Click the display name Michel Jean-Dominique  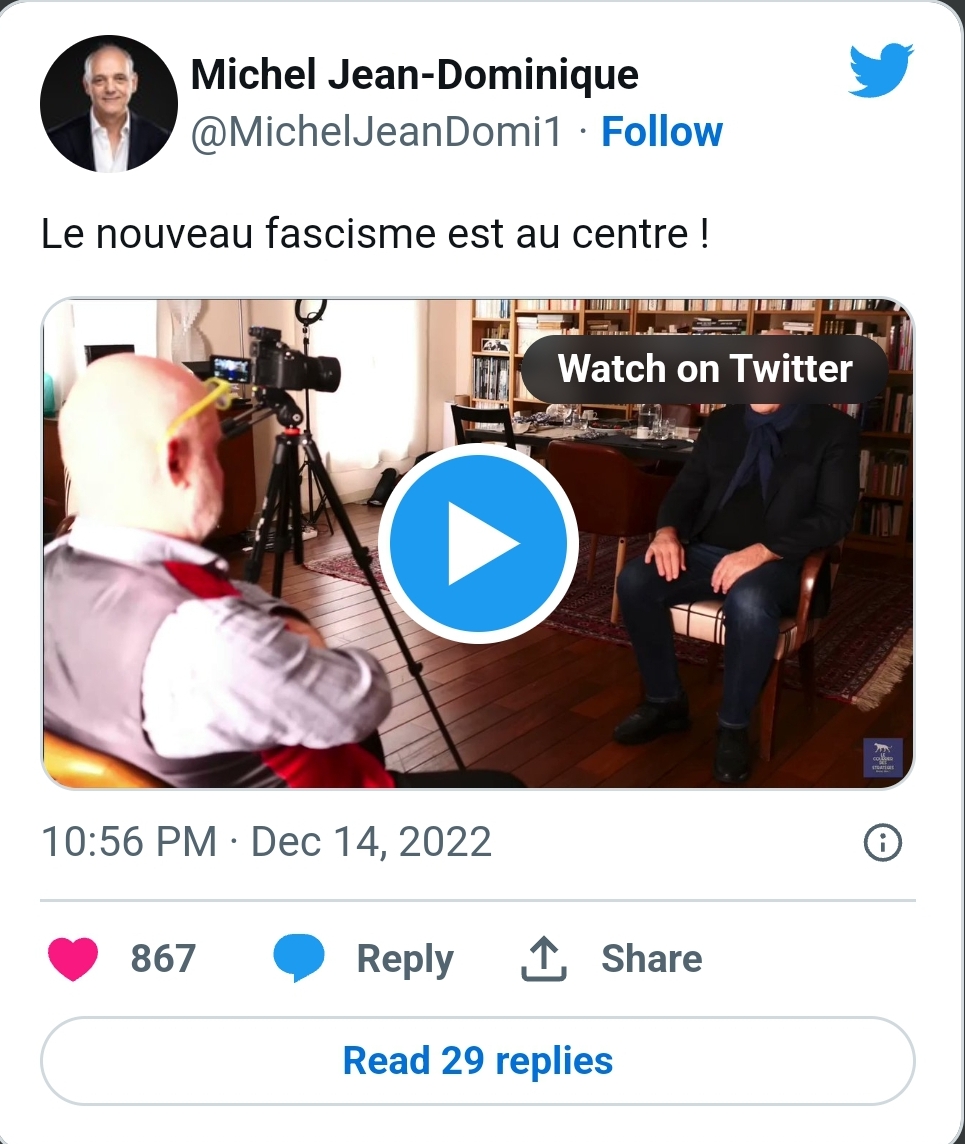click(414, 75)
